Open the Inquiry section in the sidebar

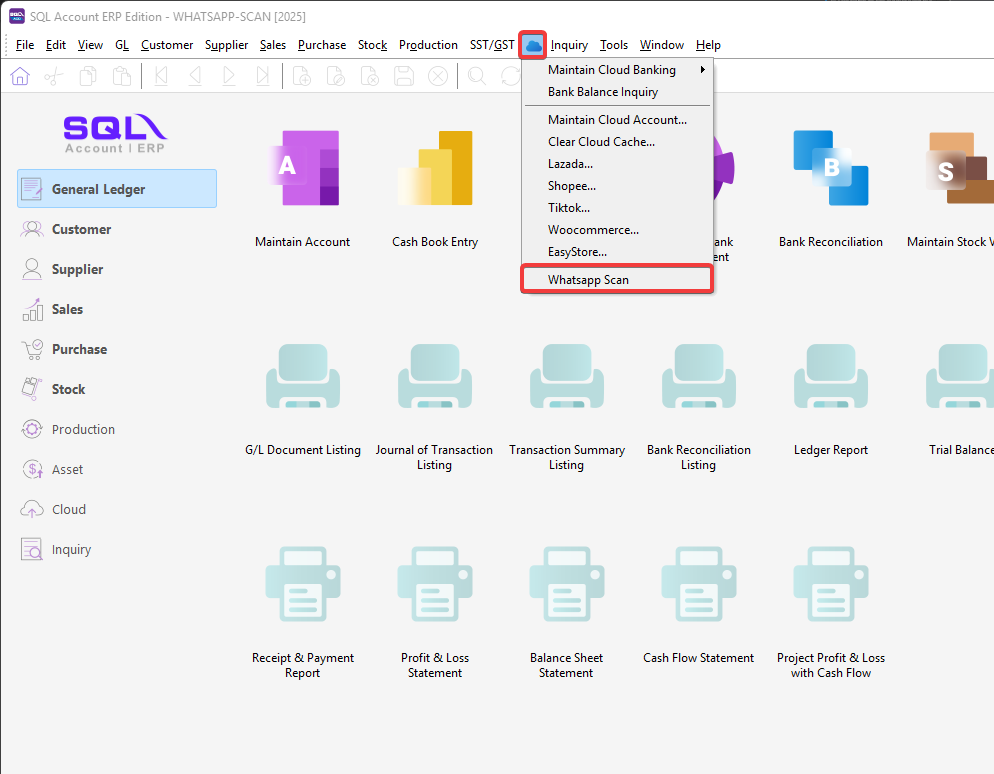click(71, 549)
